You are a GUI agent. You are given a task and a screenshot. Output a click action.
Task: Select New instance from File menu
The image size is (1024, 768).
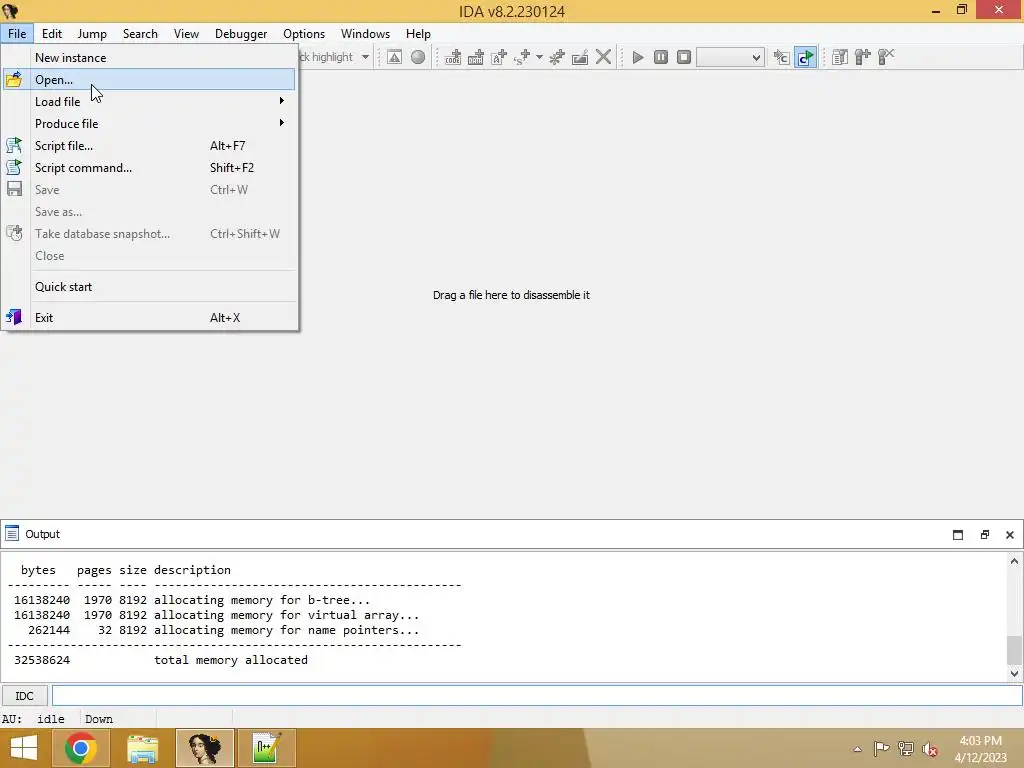tap(149, 57)
